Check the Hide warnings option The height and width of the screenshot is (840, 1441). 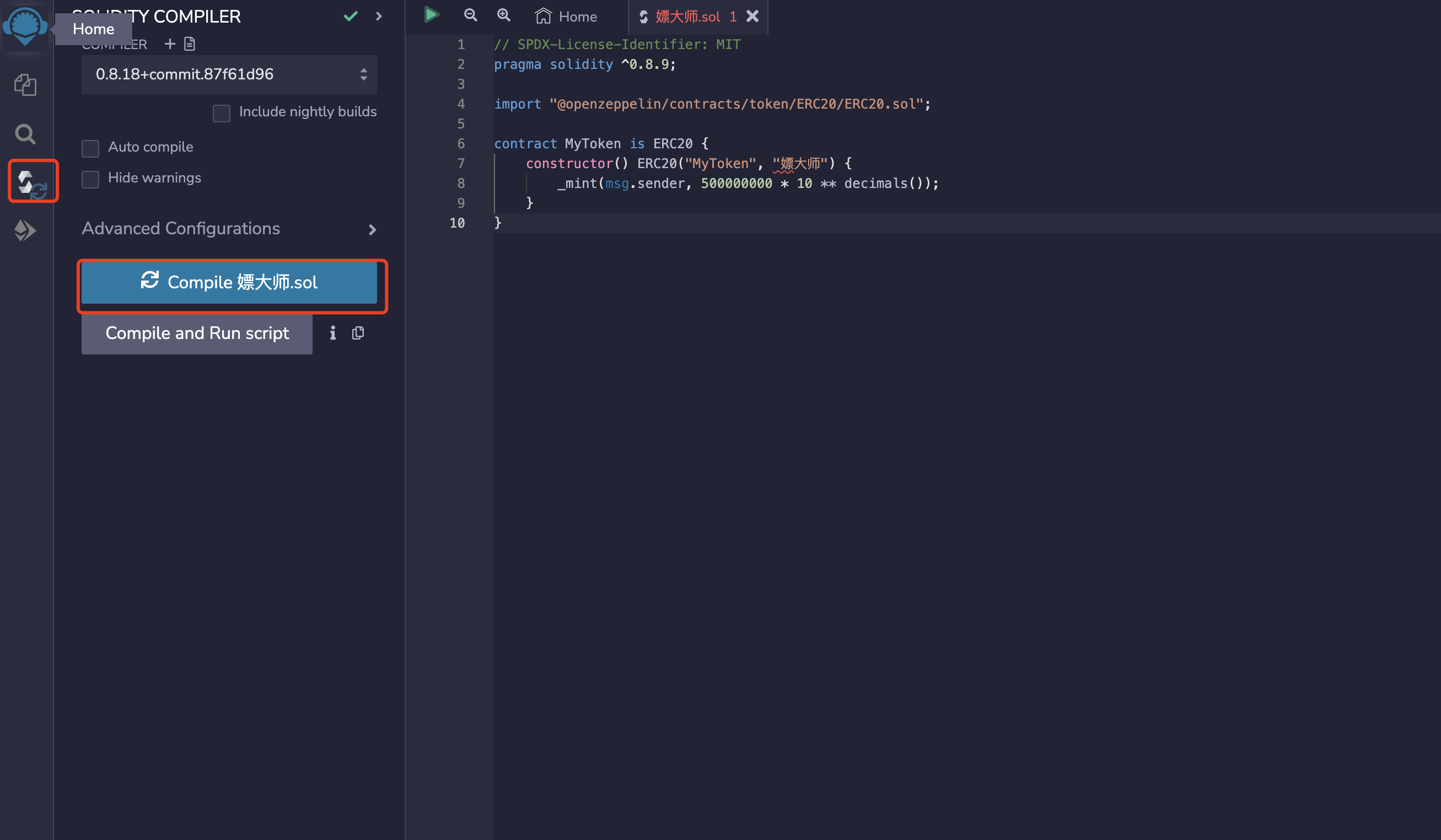pos(90,179)
